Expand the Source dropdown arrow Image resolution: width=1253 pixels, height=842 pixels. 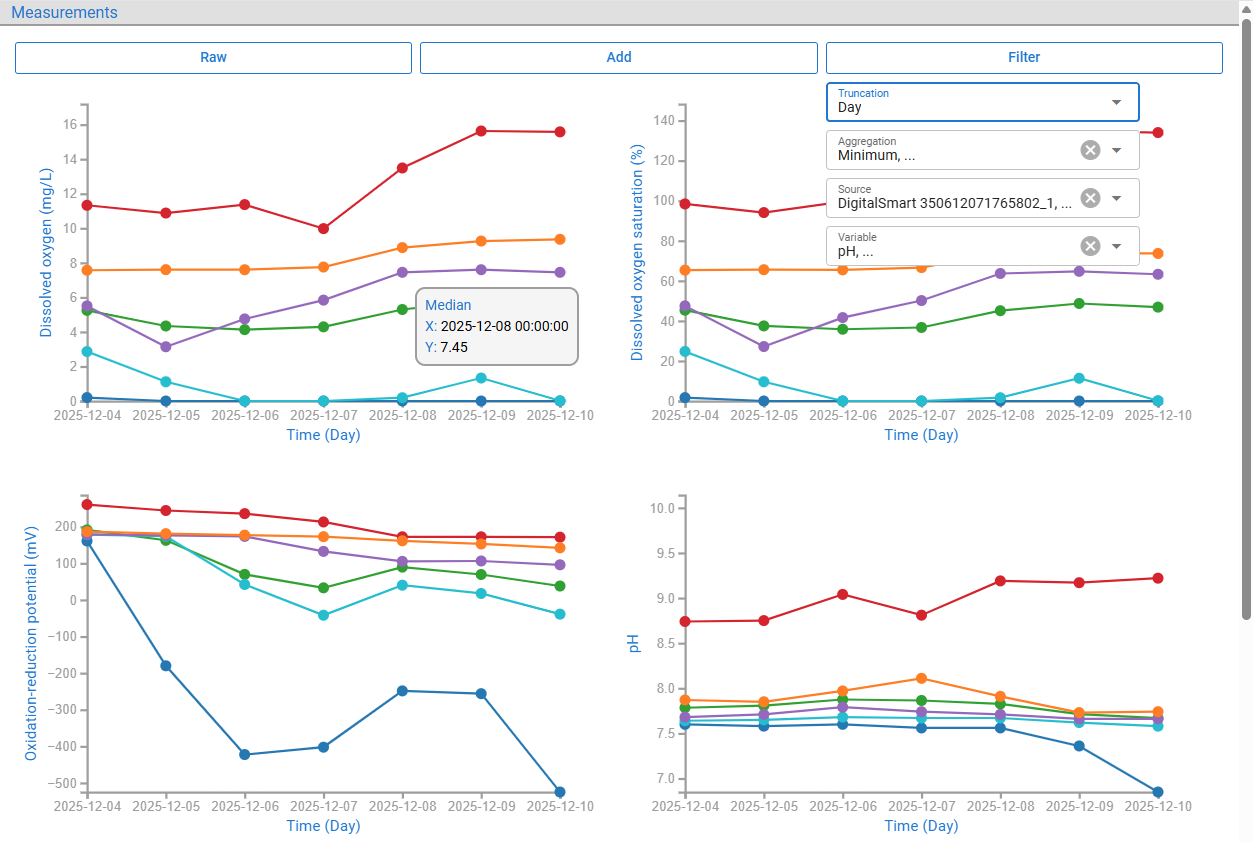pos(1117,198)
